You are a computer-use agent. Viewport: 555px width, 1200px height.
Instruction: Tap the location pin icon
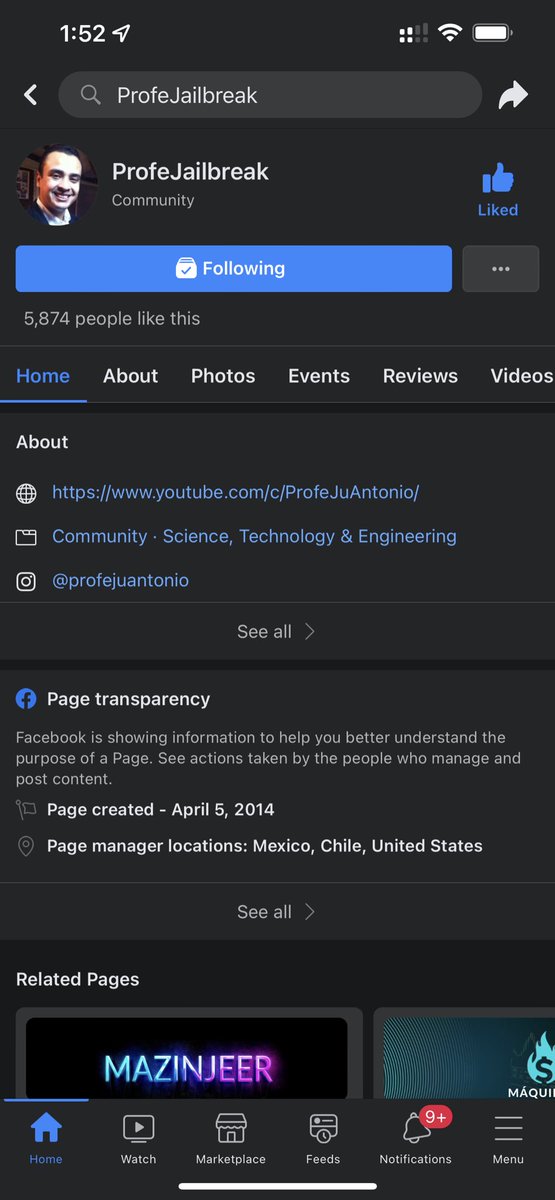pos(26,847)
